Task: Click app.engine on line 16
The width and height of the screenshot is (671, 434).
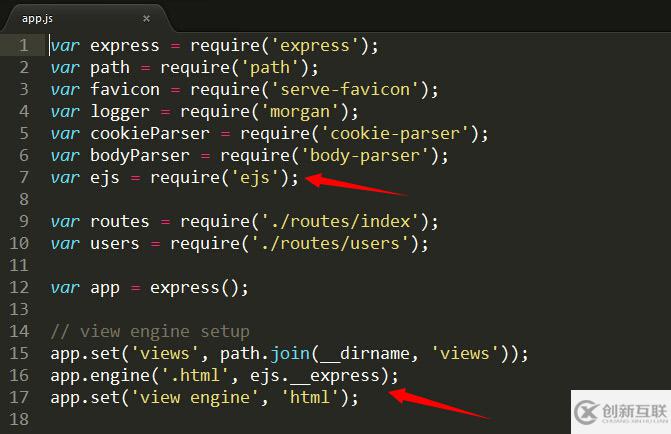Action: pos(99,375)
